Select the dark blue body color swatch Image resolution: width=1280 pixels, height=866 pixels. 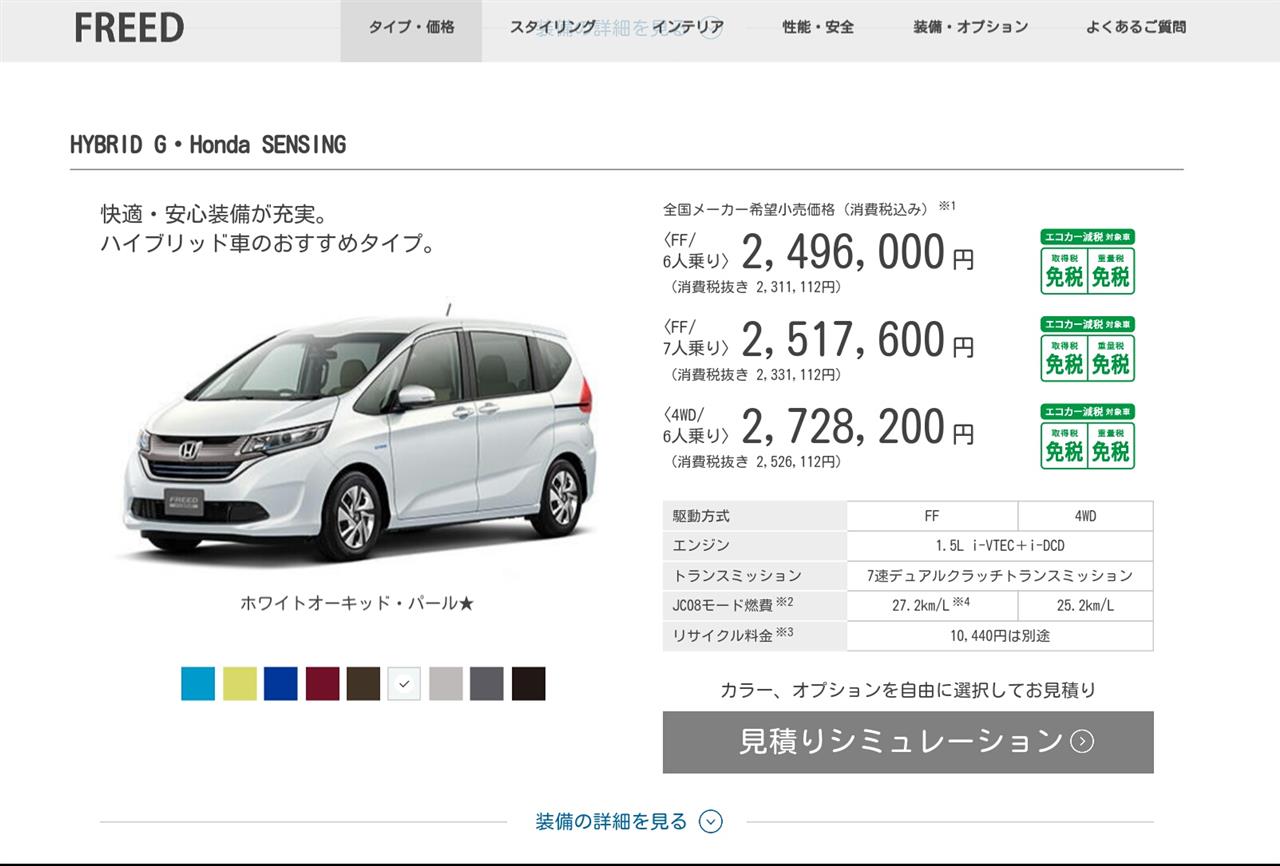coord(281,684)
